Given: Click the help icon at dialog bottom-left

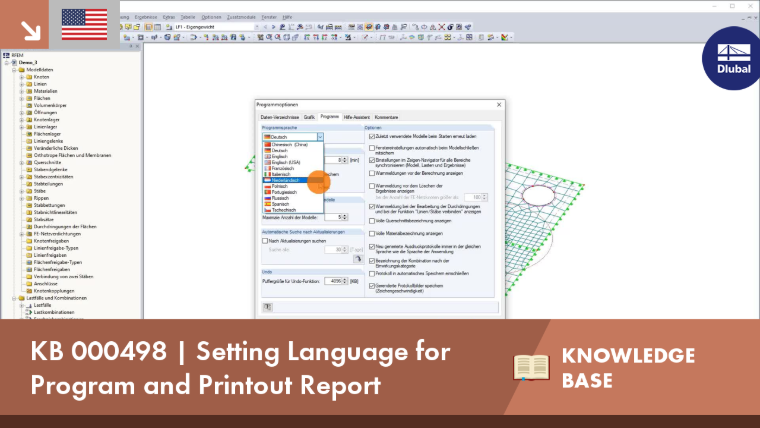Looking at the screenshot, I should pyautogui.click(x=268, y=307).
